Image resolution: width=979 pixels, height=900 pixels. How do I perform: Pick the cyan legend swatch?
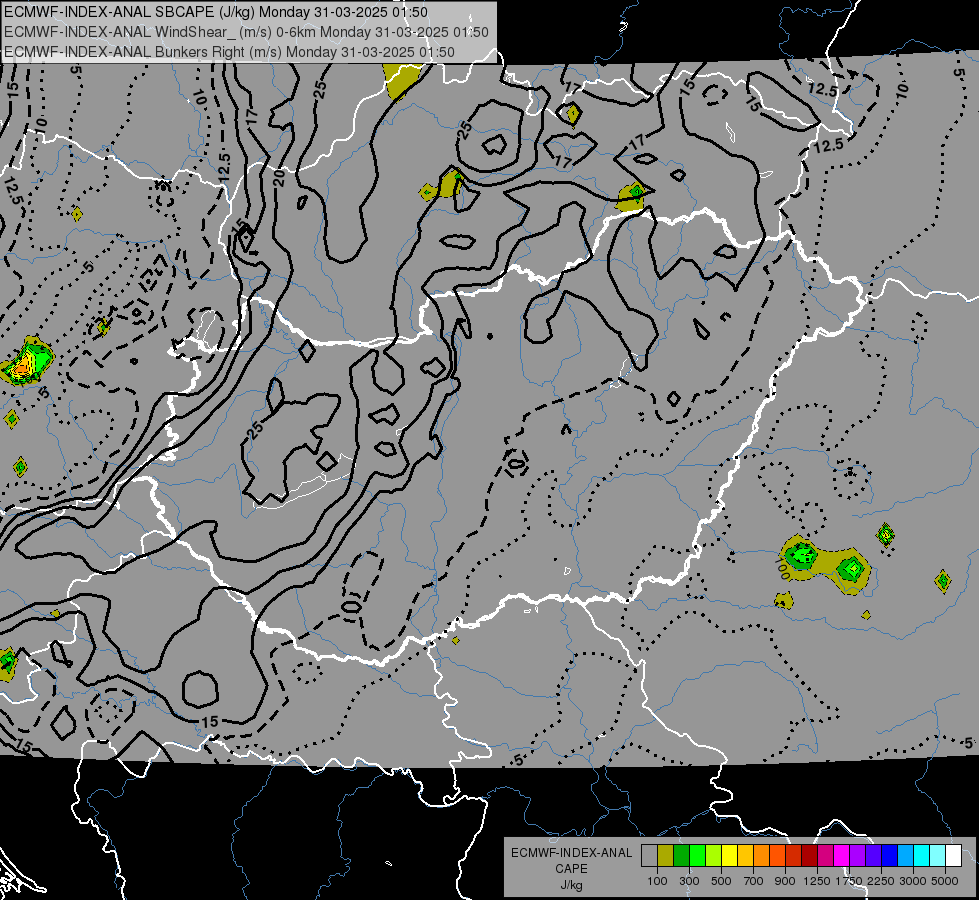click(x=922, y=855)
